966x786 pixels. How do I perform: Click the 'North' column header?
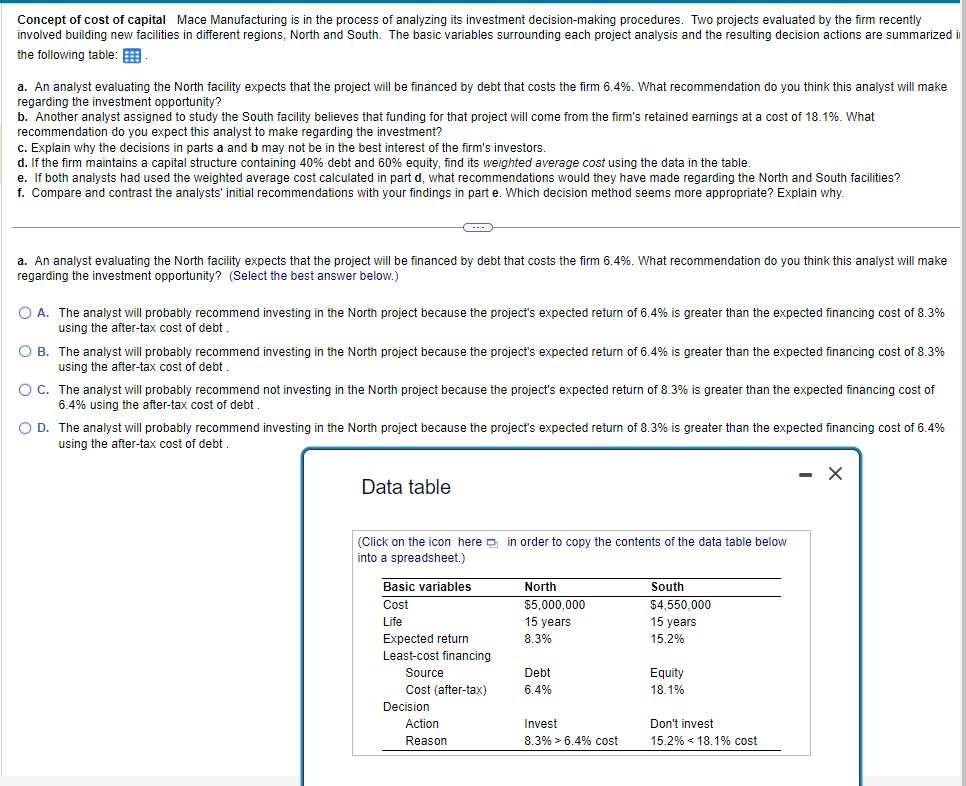[x=540, y=587]
